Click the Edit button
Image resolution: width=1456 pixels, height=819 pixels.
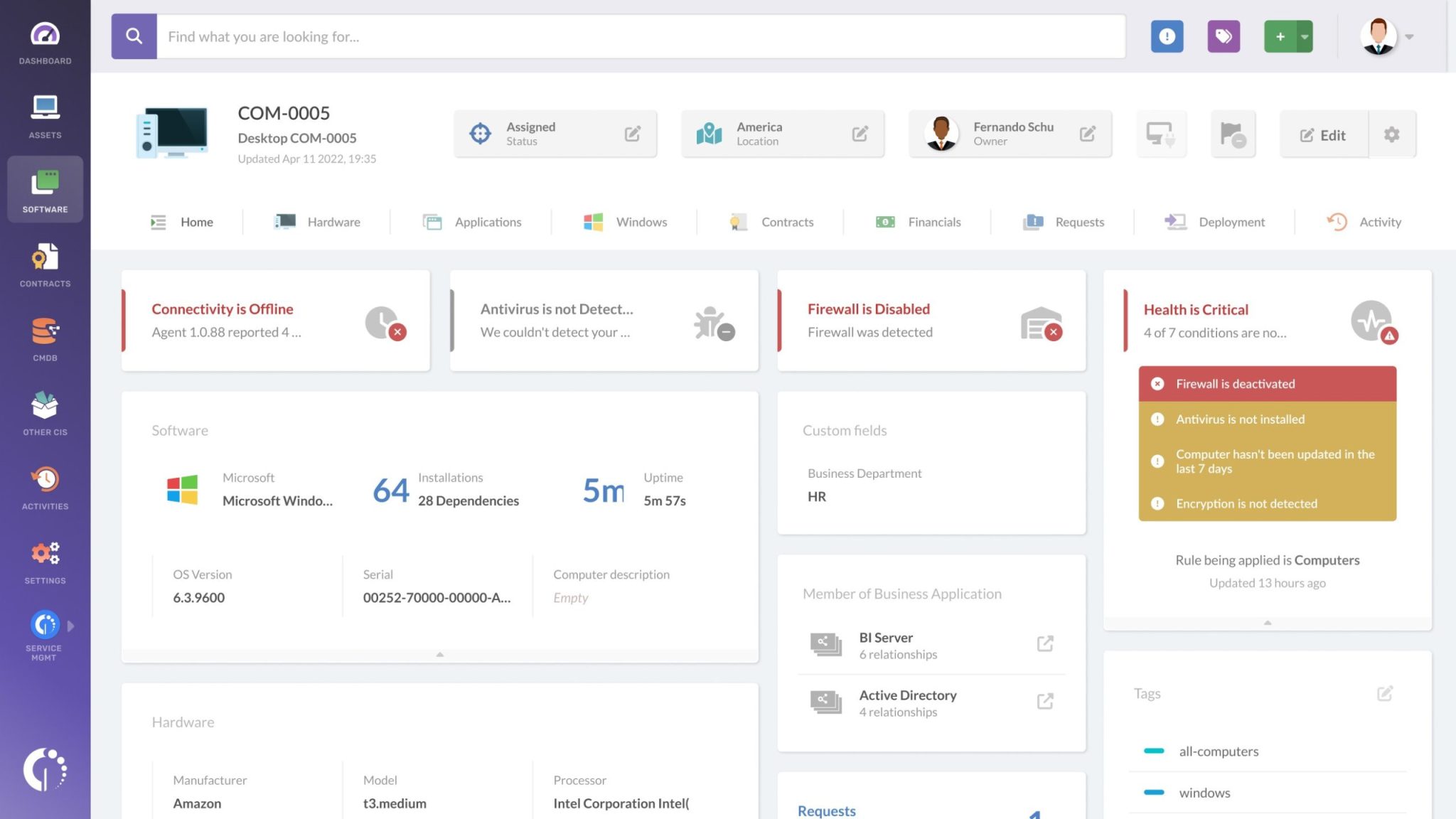coord(1323,135)
